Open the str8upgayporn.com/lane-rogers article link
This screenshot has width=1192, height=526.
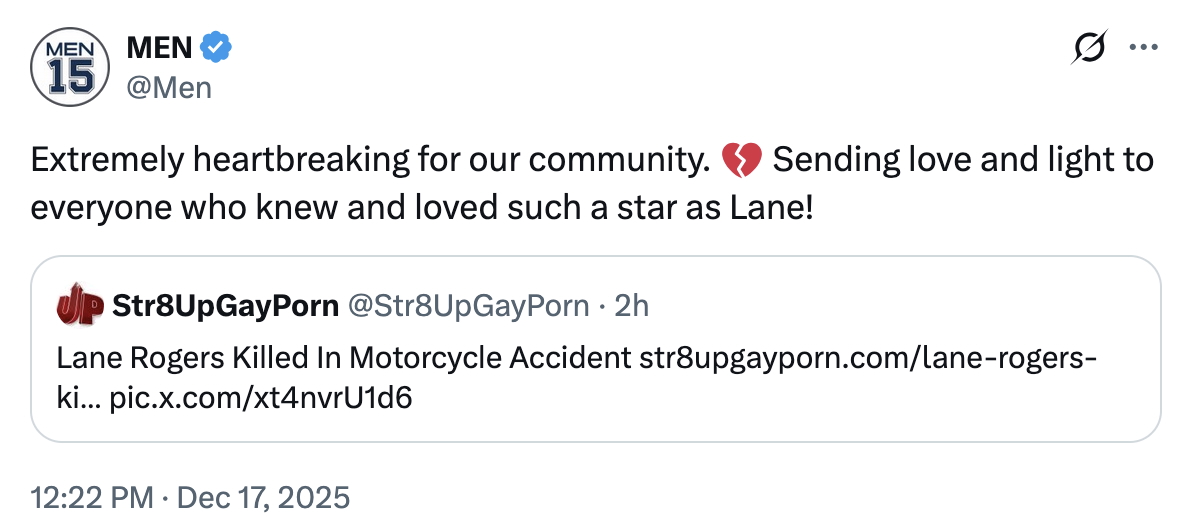[868, 358]
